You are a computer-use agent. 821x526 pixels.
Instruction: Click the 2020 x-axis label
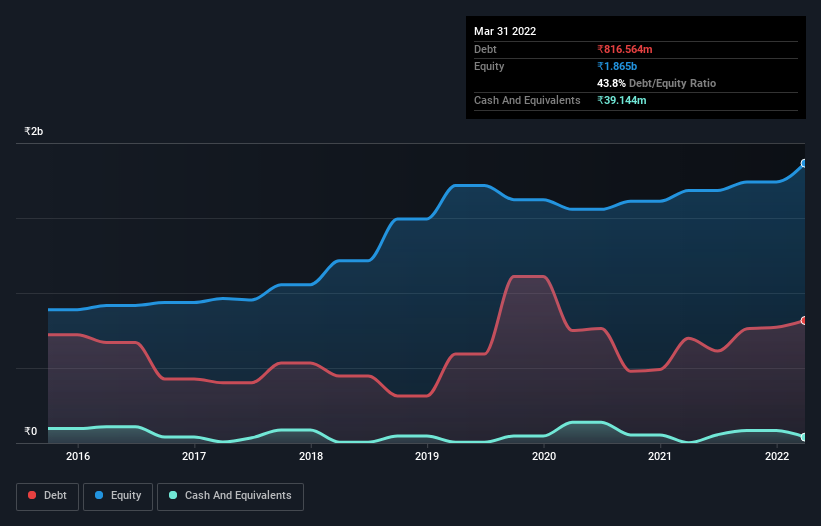coord(544,456)
